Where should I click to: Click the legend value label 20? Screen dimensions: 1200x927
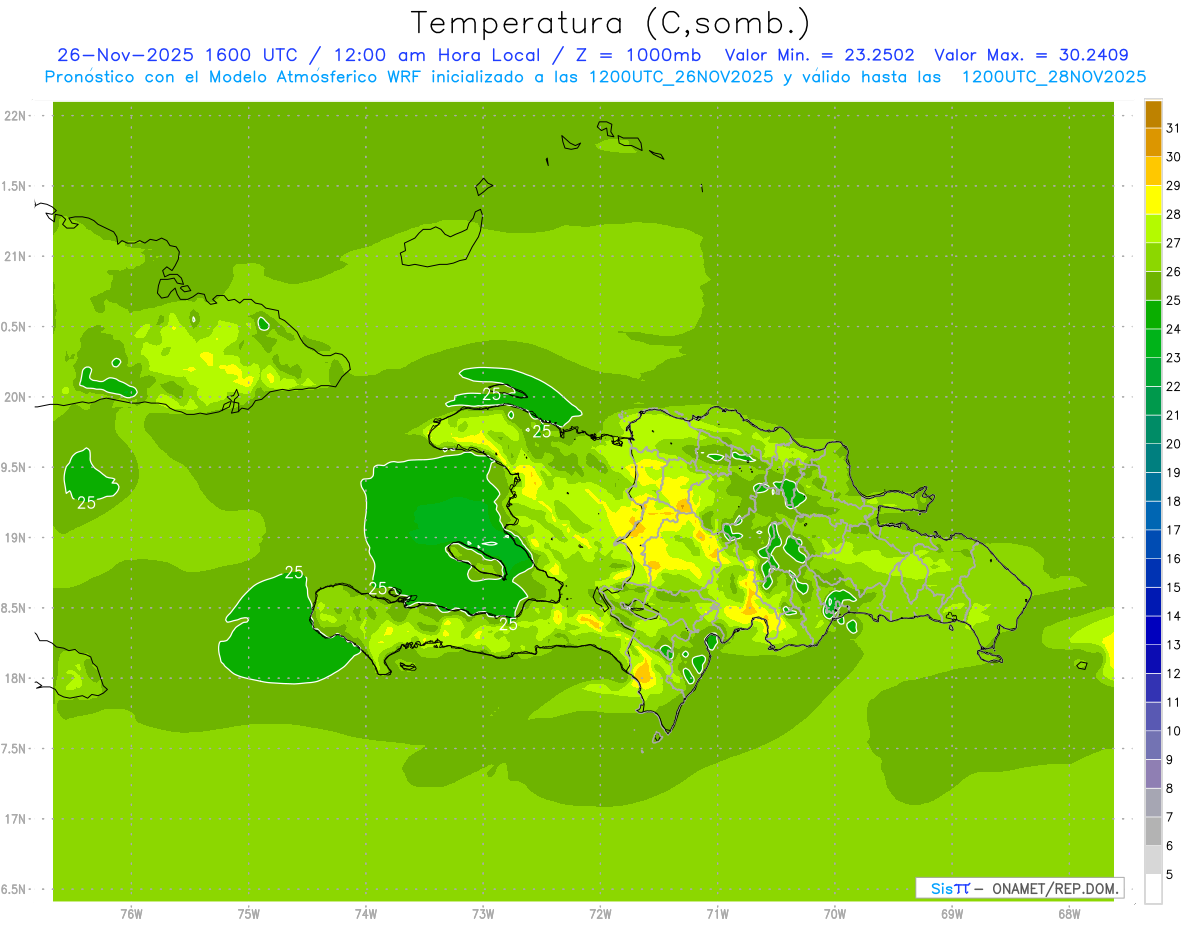point(1173,444)
